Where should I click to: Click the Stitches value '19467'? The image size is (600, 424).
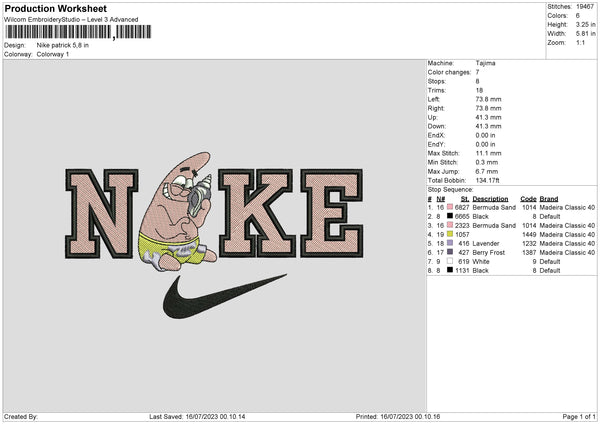coord(585,7)
